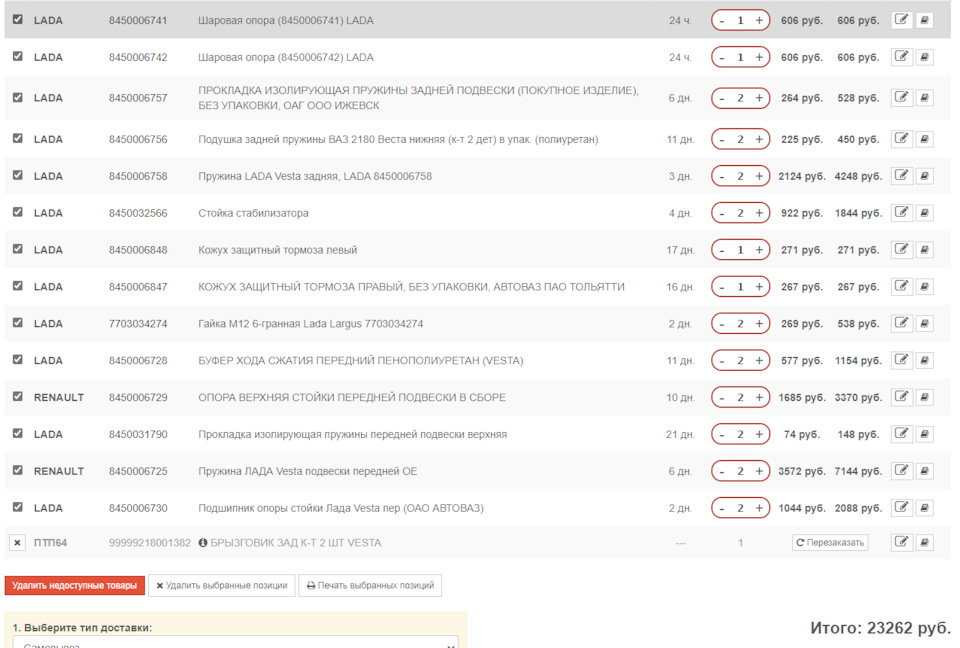Viewport: 960px width, 648px height.
Task: Edit the Стойка стабилизатора row via pencil icon
Action: (901, 213)
